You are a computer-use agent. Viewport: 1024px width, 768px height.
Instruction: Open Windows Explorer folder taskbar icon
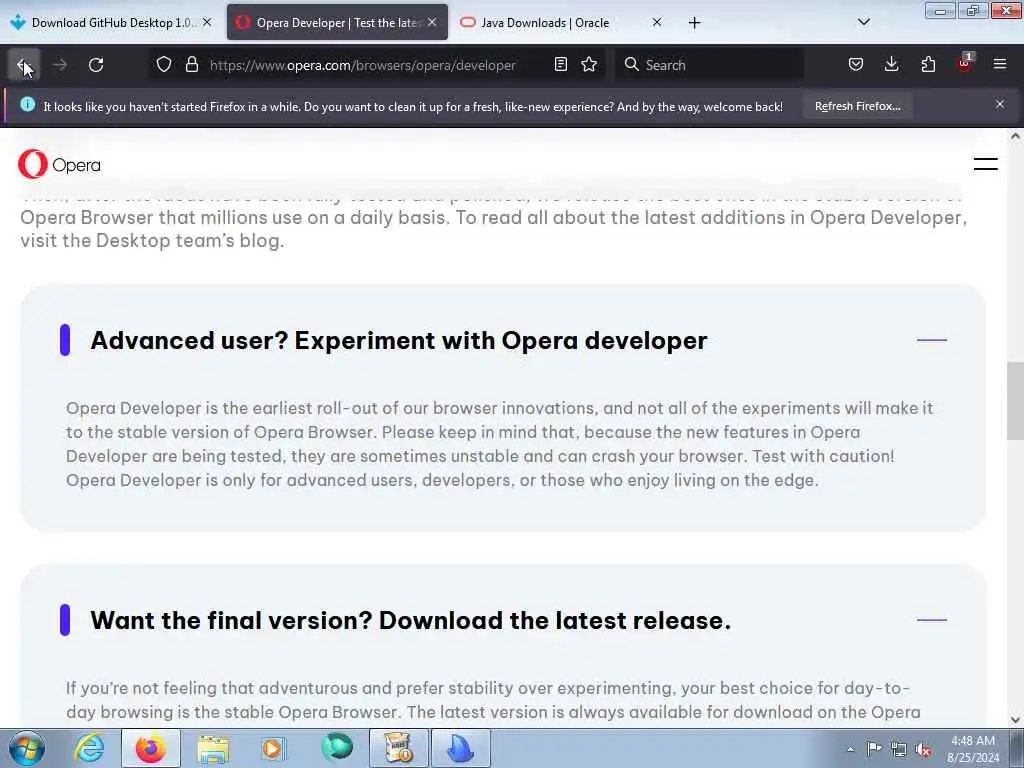coord(212,748)
